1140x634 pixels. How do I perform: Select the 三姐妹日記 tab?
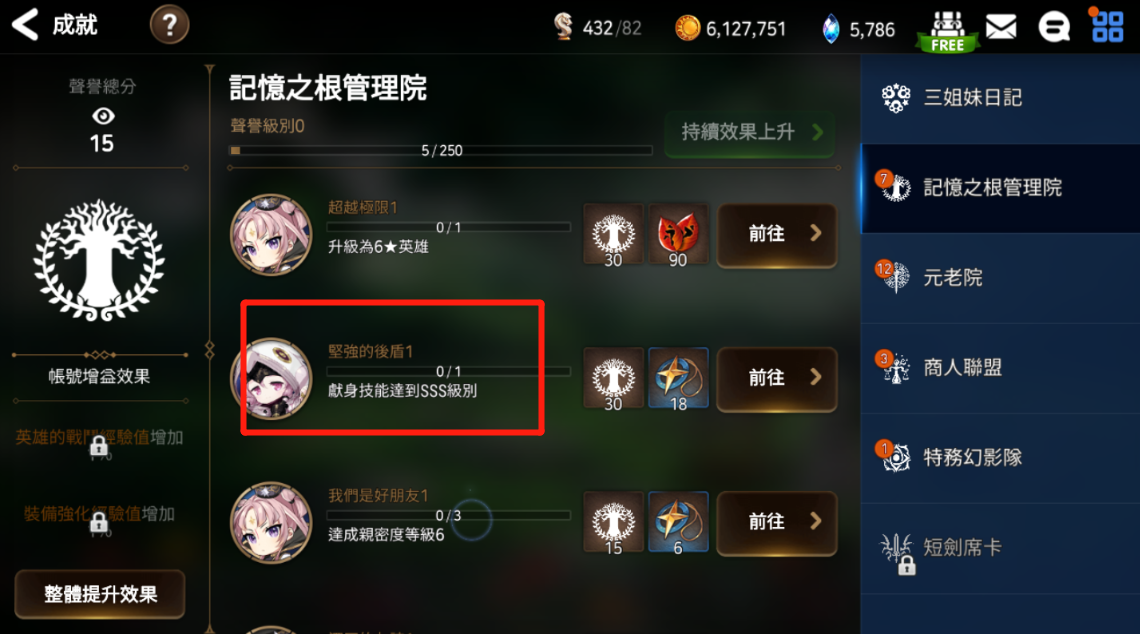coord(1000,98)
